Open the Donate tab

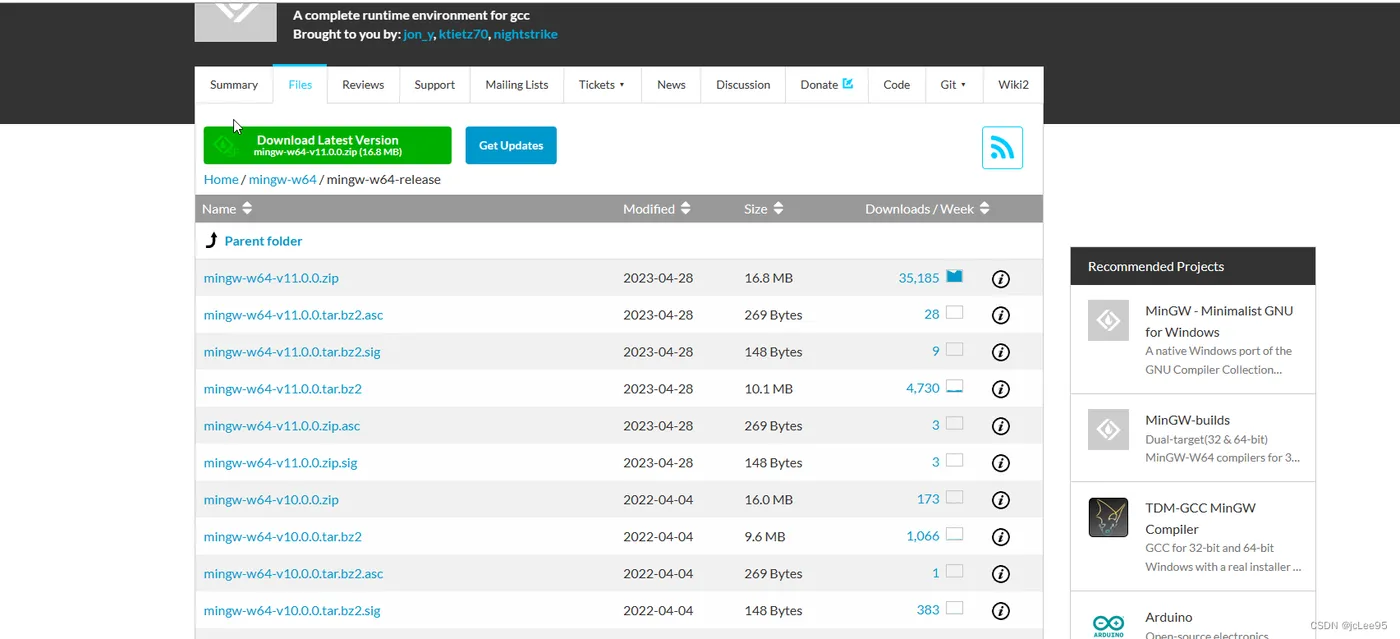pos(826,85)
